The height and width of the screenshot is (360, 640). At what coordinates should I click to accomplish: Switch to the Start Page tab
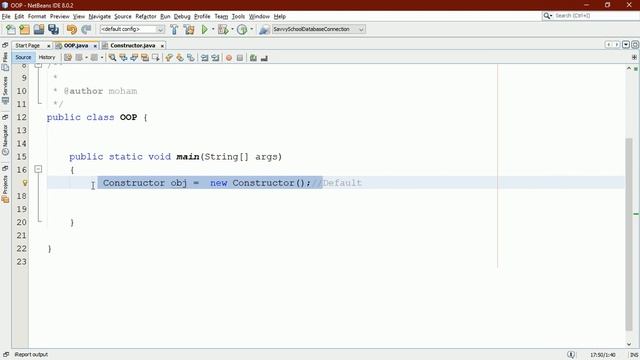tap(28, 46)
